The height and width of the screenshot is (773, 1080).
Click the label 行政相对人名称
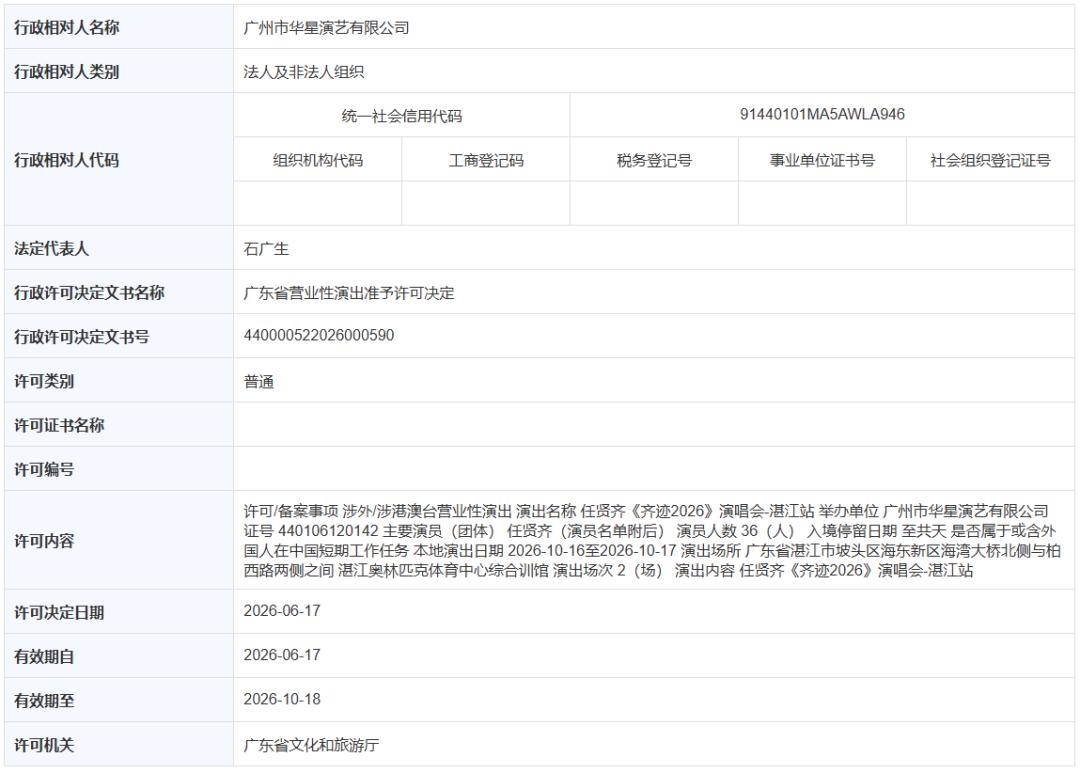coord(67,28)
